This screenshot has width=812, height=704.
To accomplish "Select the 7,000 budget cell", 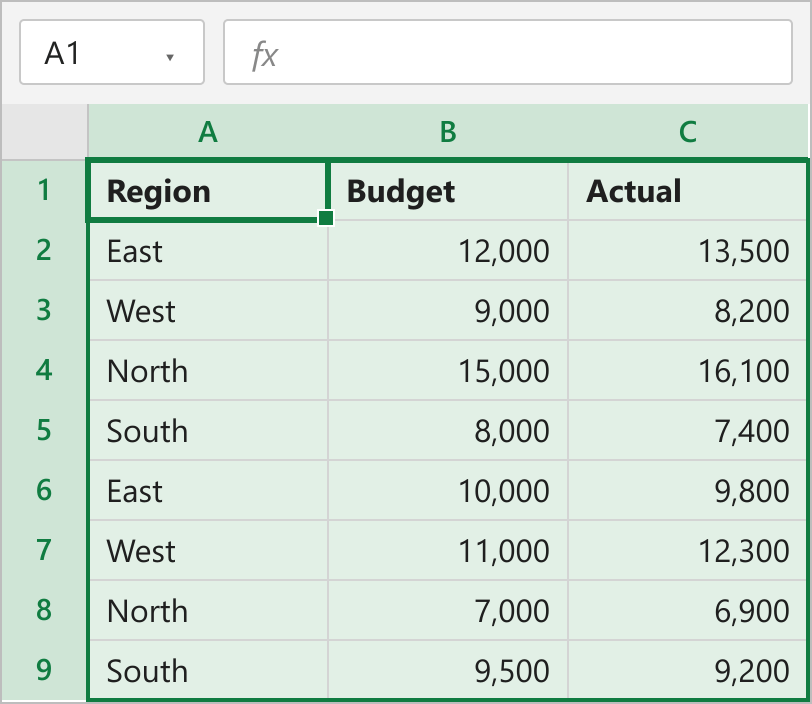I will (448, 610).
